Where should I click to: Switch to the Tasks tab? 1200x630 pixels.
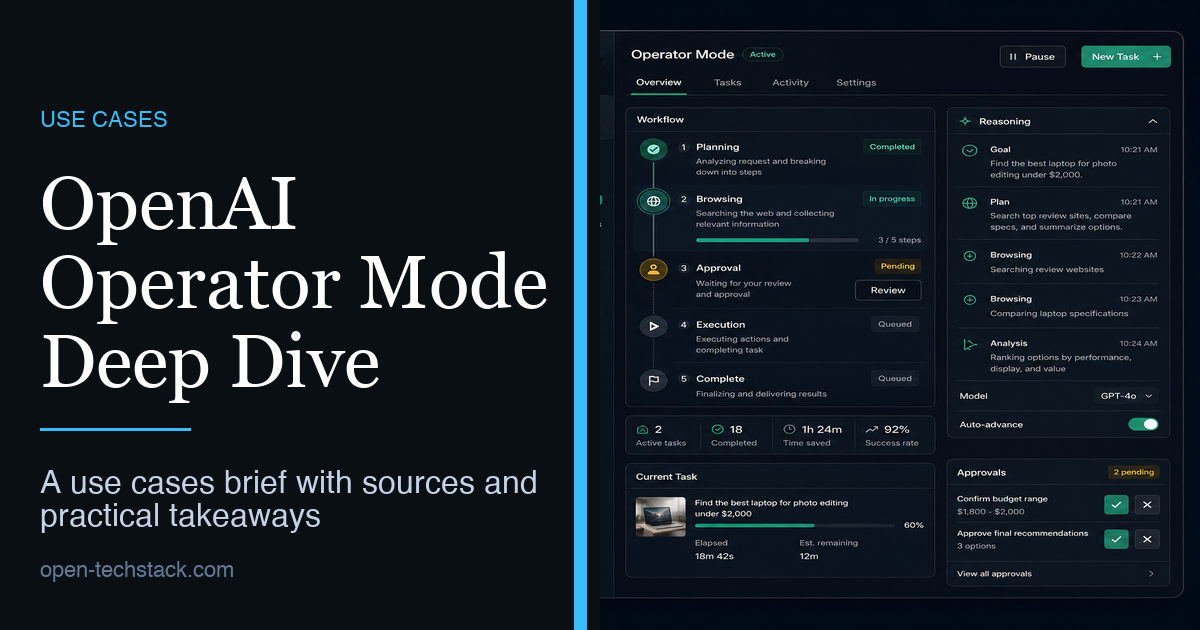727,82
